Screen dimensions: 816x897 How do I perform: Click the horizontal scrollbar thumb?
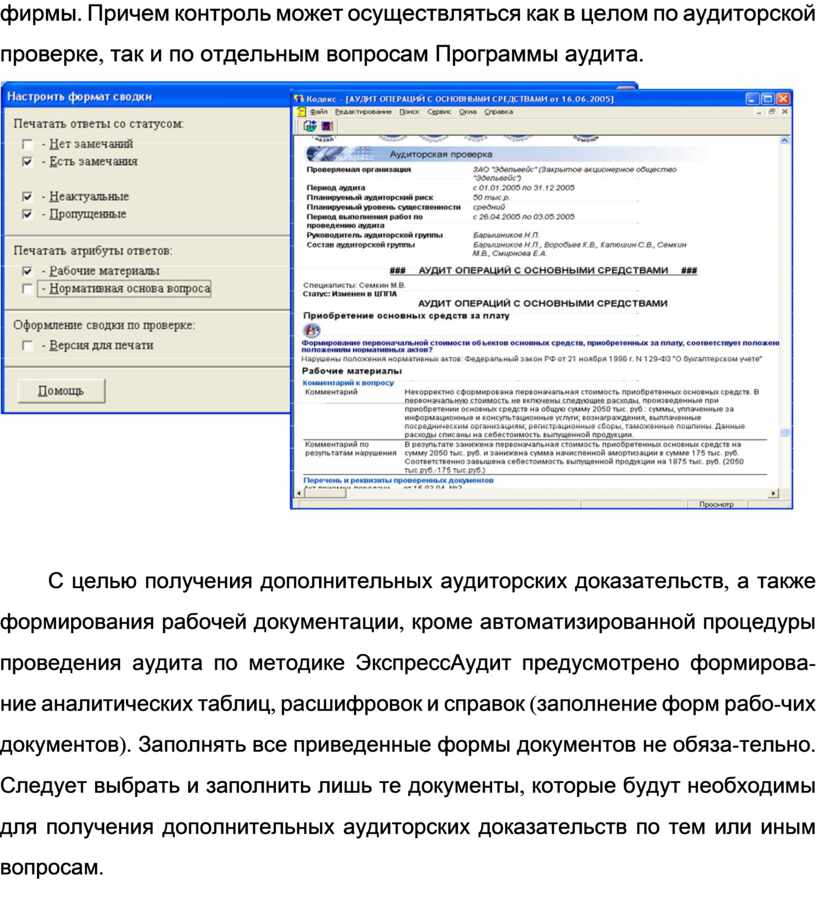[324, 493]
